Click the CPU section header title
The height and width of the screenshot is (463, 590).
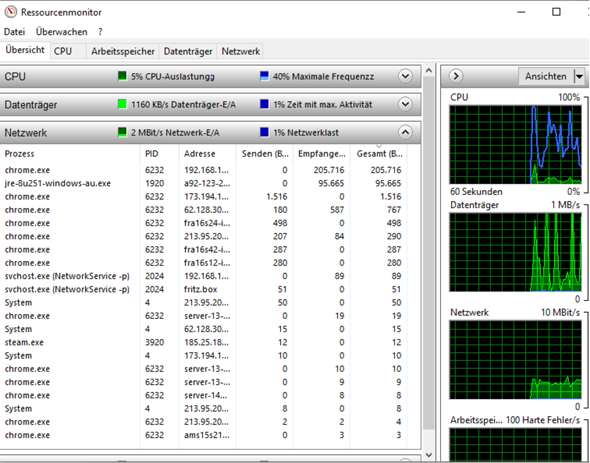coord(15,76)
